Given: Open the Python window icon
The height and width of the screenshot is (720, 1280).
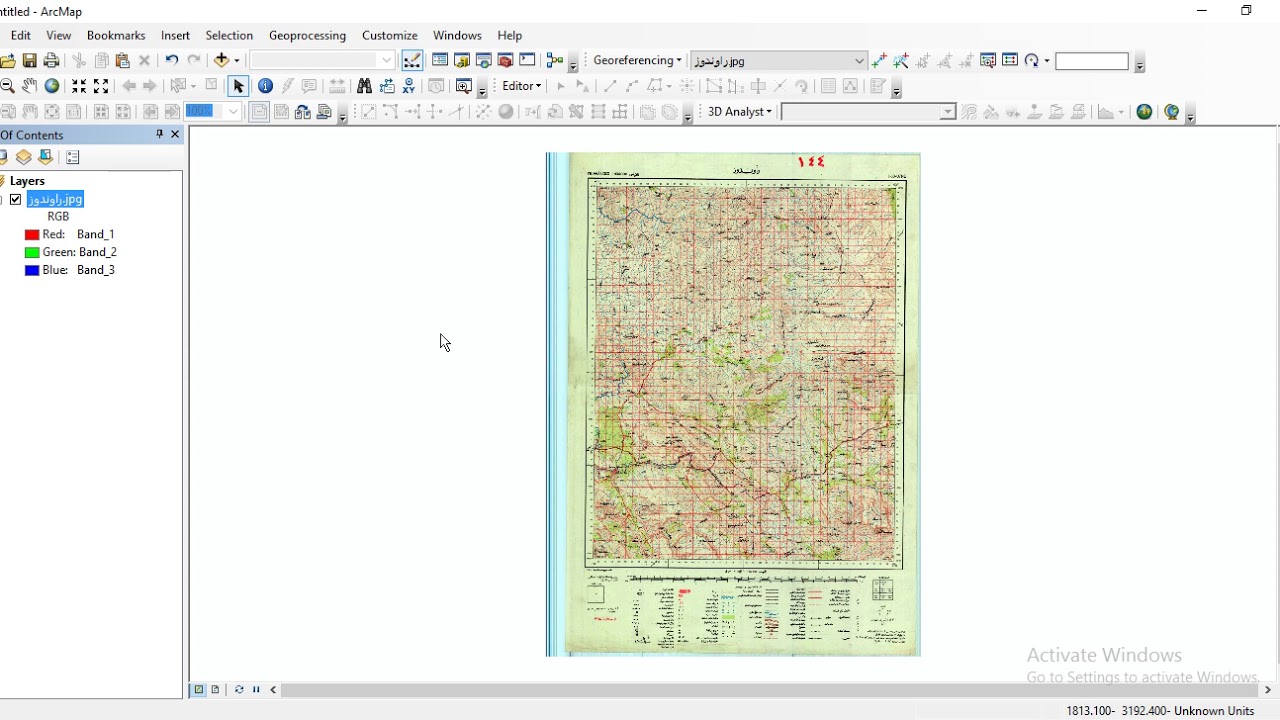Looking at the screenshot, I should coord(528,61).
